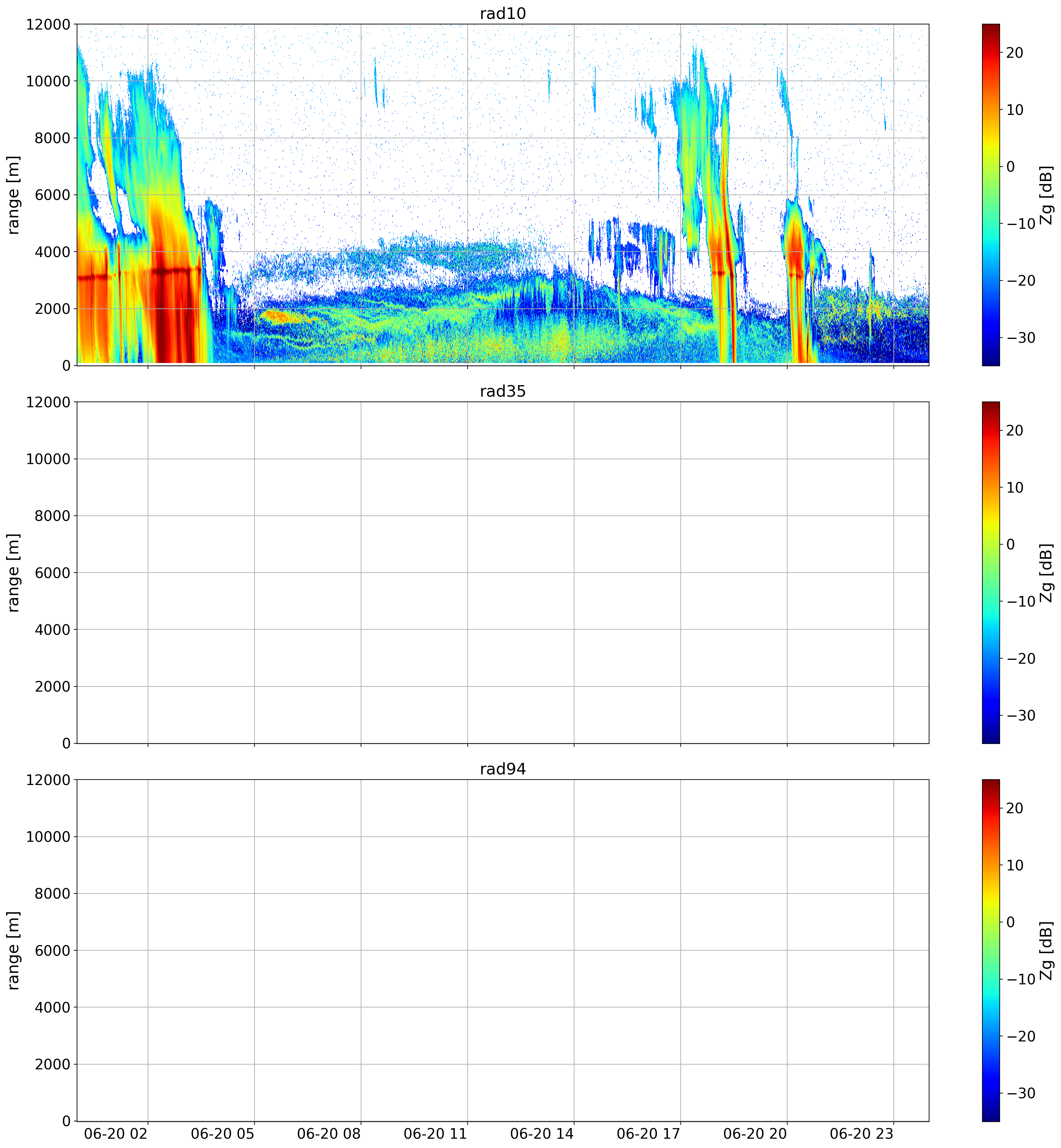Click x-axis label 06-20 14

[542, 1134]
